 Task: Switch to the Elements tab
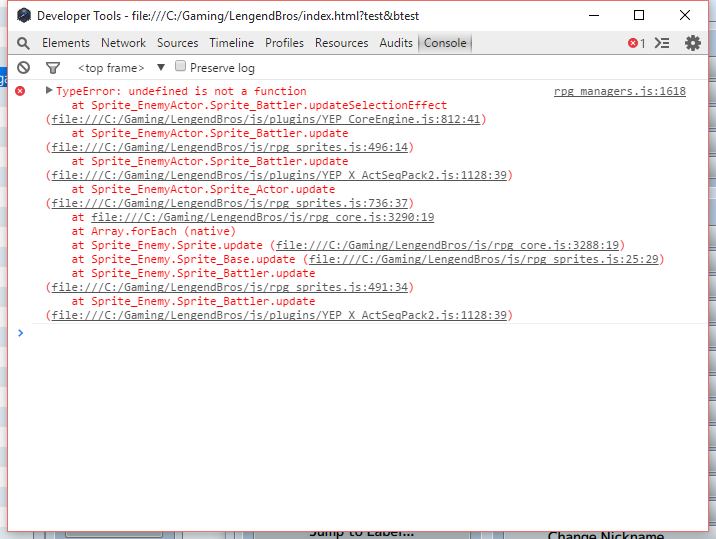point(66,43)
